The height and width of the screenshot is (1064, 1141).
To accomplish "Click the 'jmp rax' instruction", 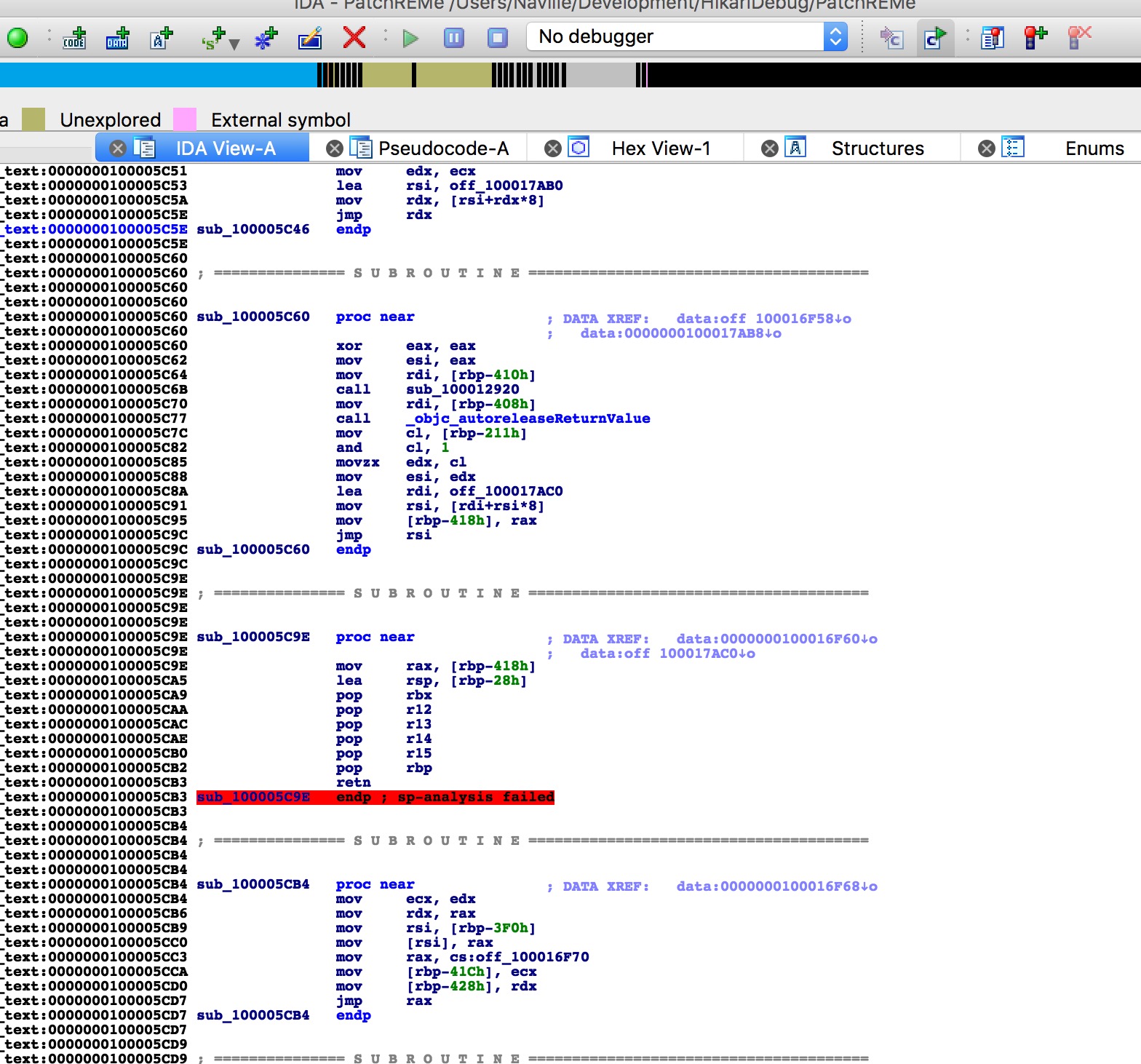I will pyautogui.click(x=383, y=1001).
